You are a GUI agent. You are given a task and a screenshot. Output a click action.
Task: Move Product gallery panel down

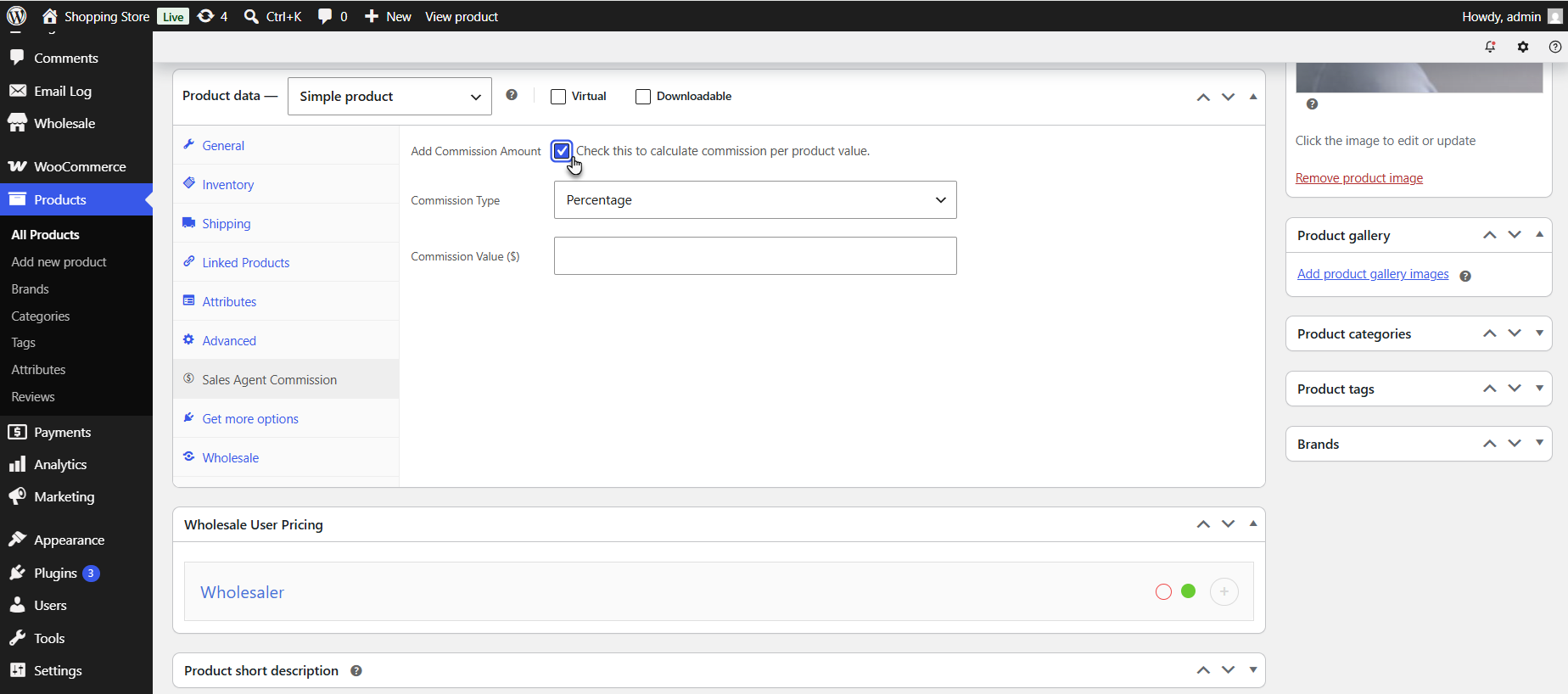point(1515,235)
